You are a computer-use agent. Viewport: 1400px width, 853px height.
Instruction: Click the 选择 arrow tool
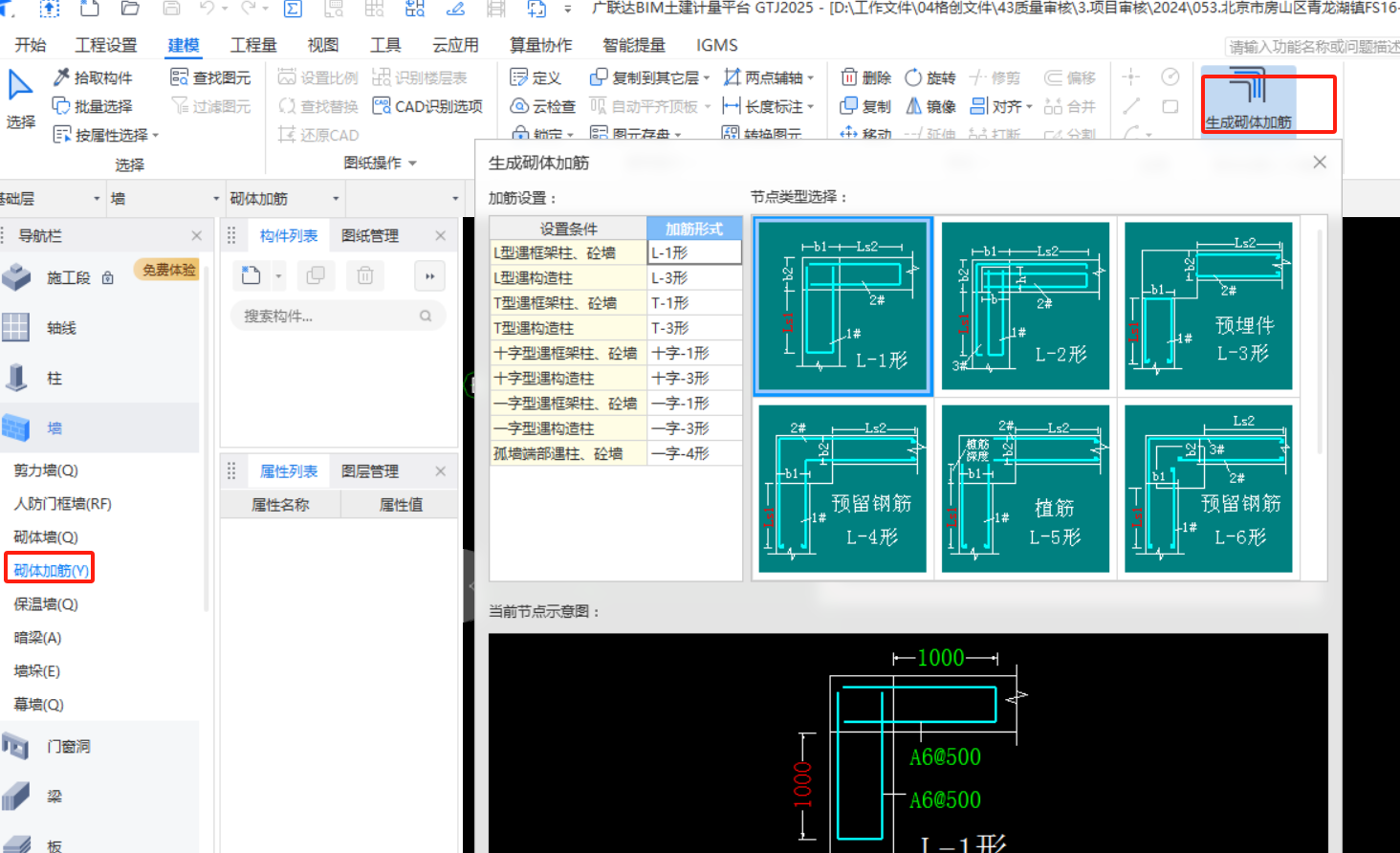click(x=20, y=98)
